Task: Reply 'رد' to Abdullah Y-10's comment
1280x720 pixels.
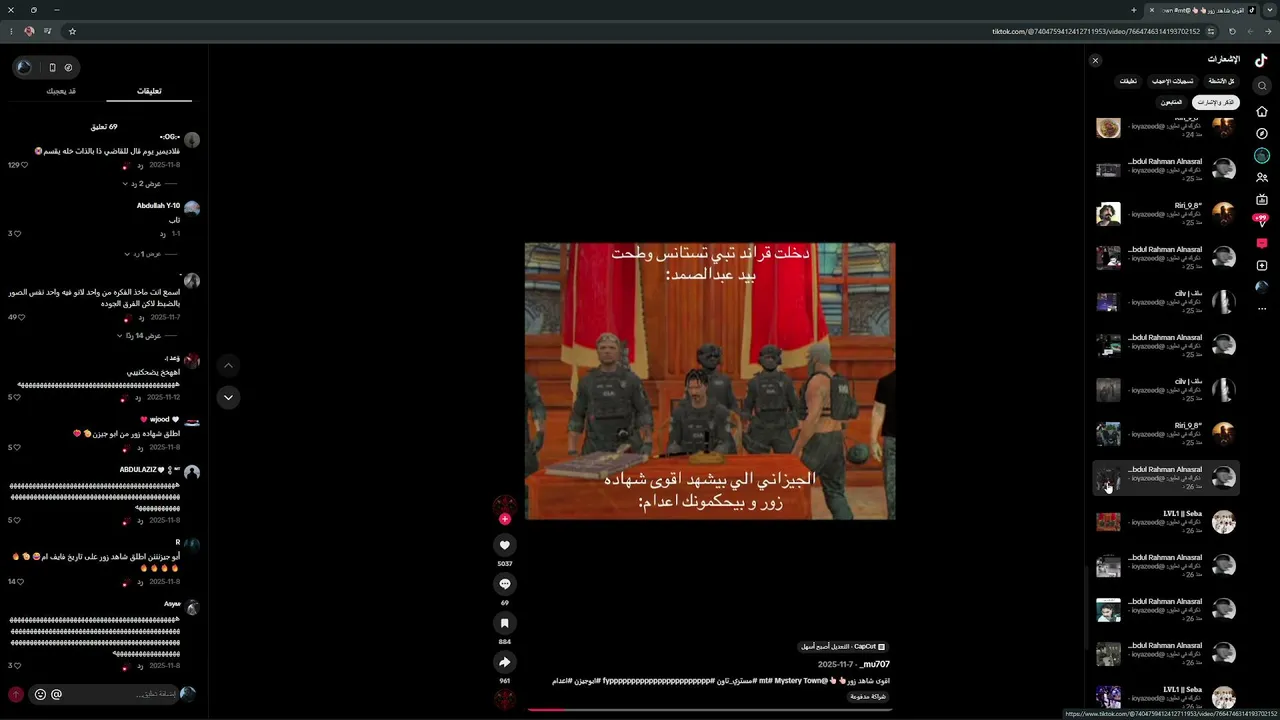Action: (162, 234)
